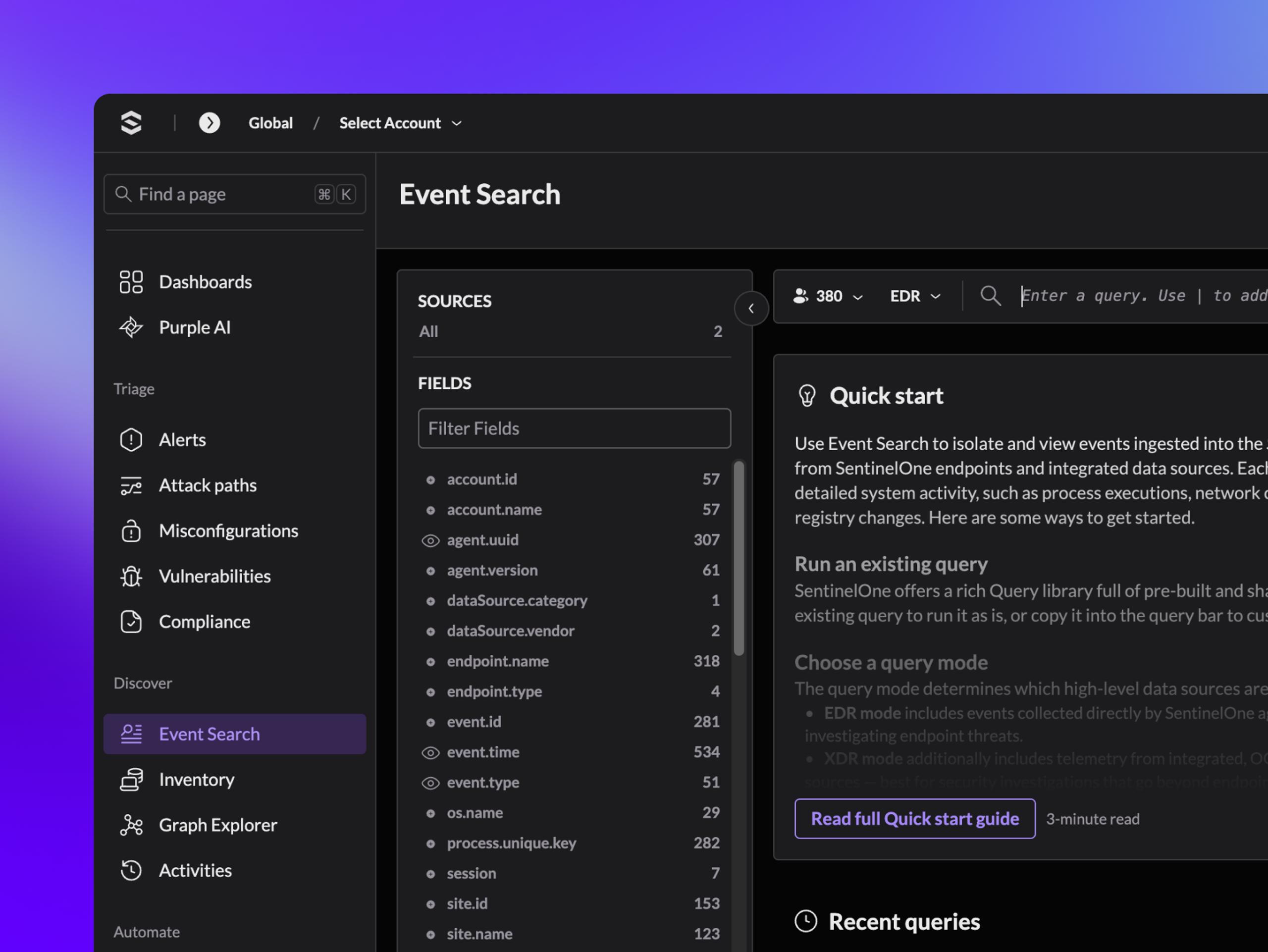
Task: Click into the Filter Fields box
Action: pos(575,428)
